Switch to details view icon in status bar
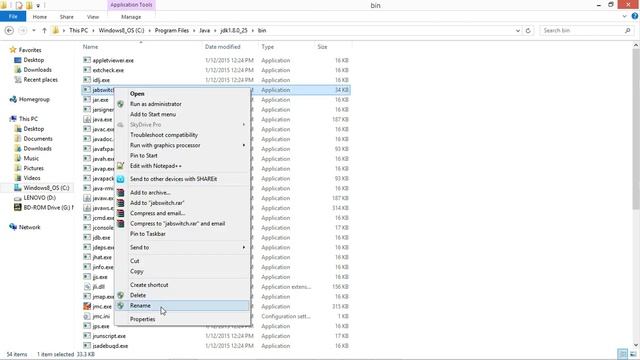 point(622,354)
